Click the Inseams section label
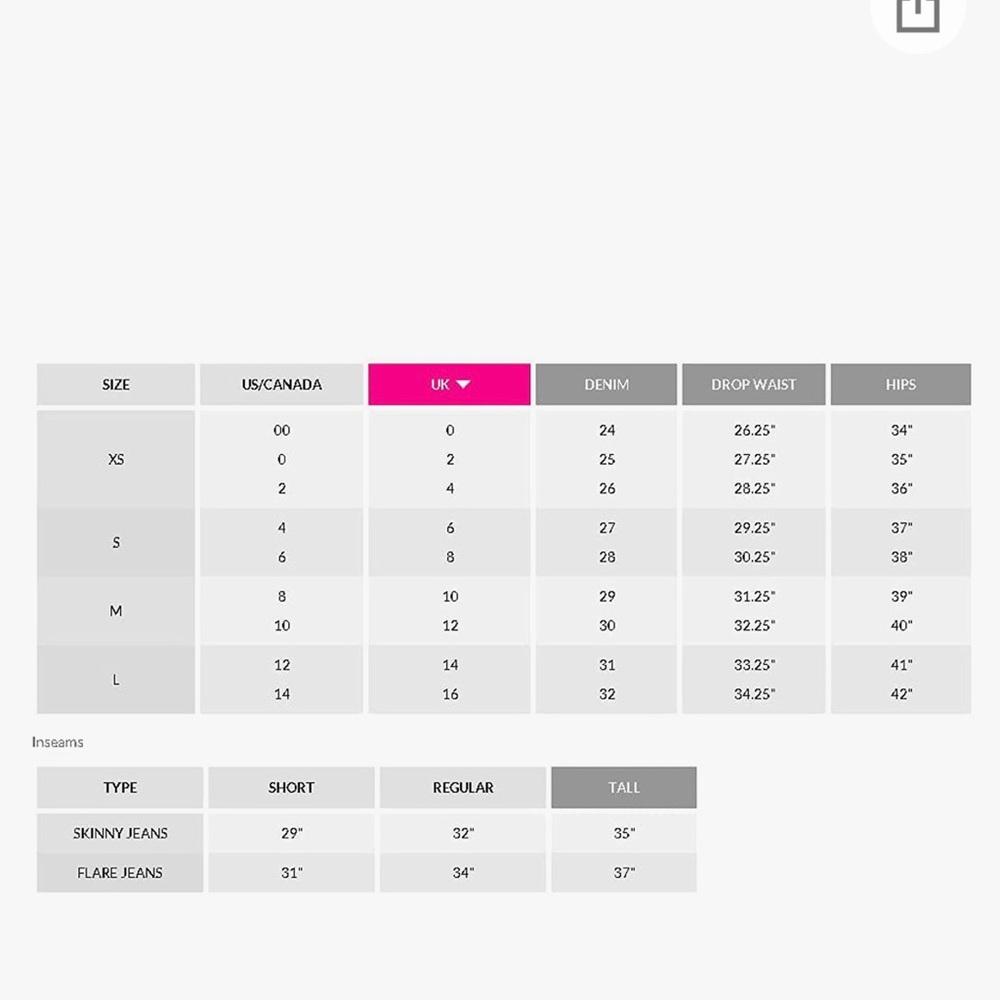The height and width of the screenshot is (1000, 1000). [57, 742]
